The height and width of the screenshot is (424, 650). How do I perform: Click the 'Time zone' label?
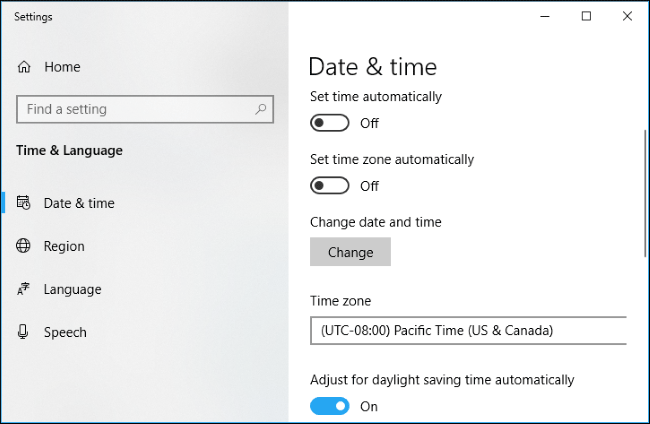coord(340,301)
